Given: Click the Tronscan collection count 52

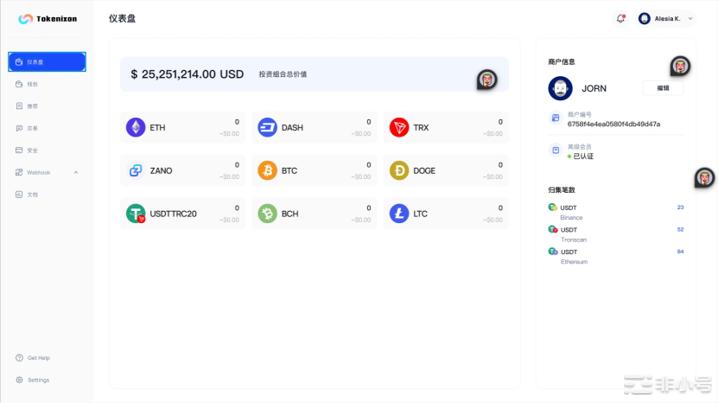Looking at the screenshot, I should 680,229.
